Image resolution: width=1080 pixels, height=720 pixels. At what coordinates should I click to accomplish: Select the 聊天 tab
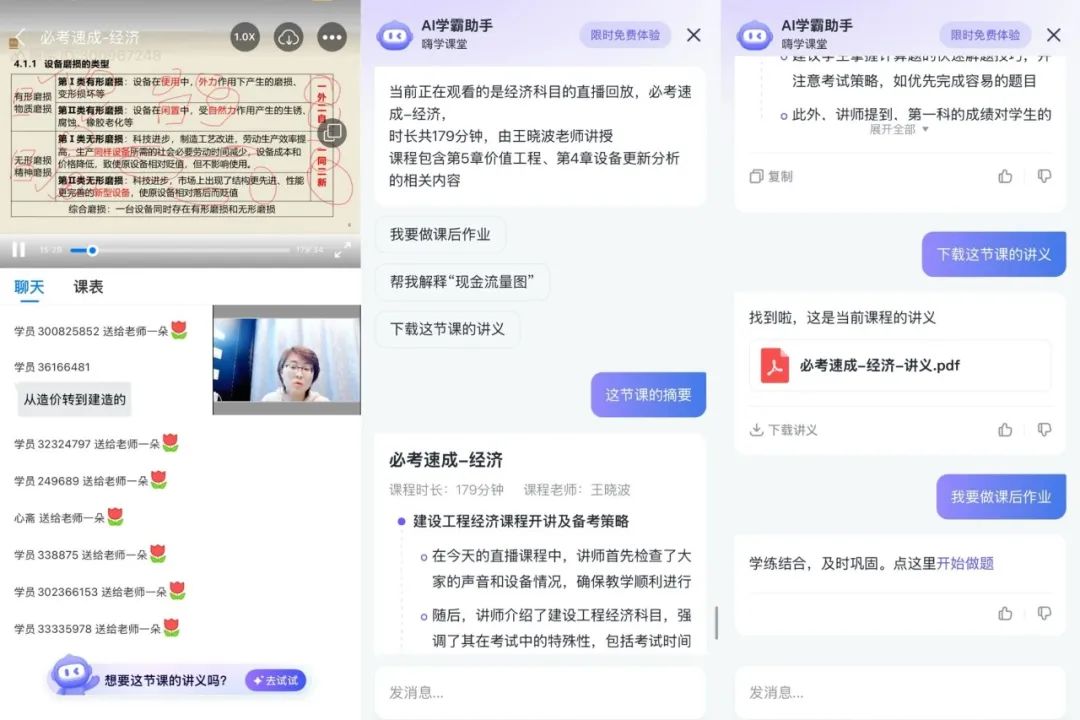pyautogui.click(x=29, y=287)
